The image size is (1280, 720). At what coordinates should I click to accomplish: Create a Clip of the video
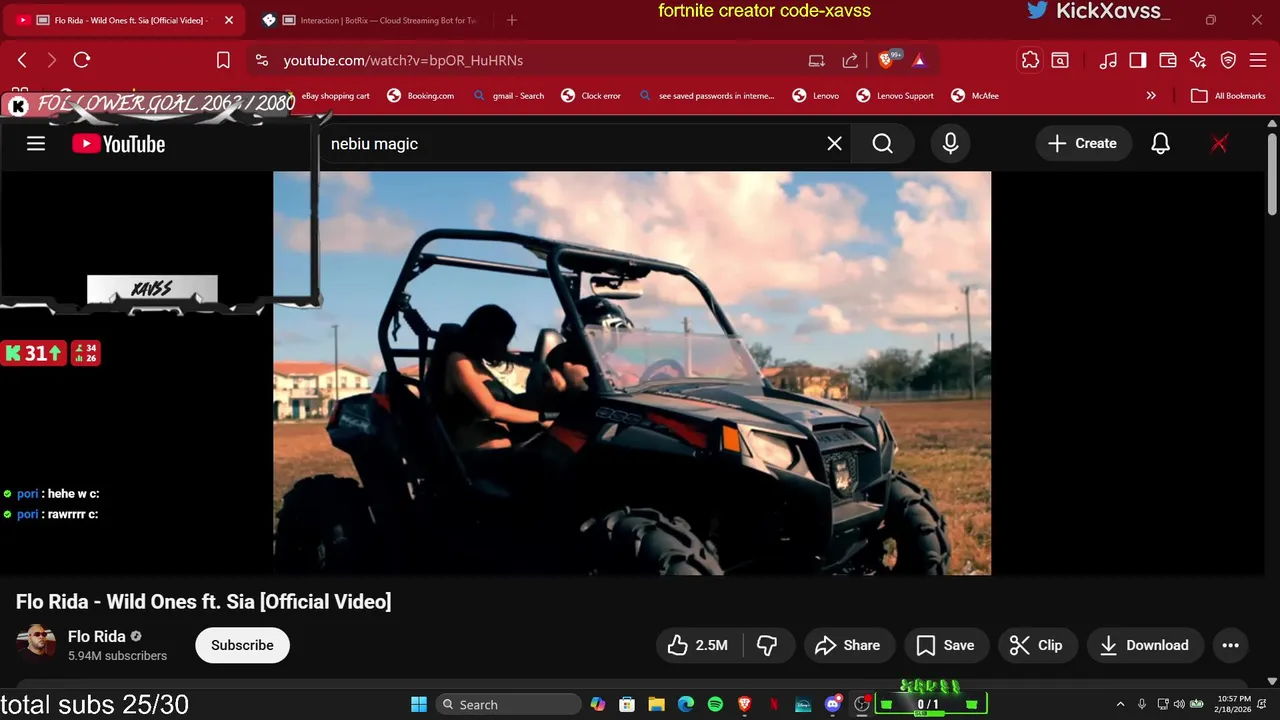[1037, 645]
